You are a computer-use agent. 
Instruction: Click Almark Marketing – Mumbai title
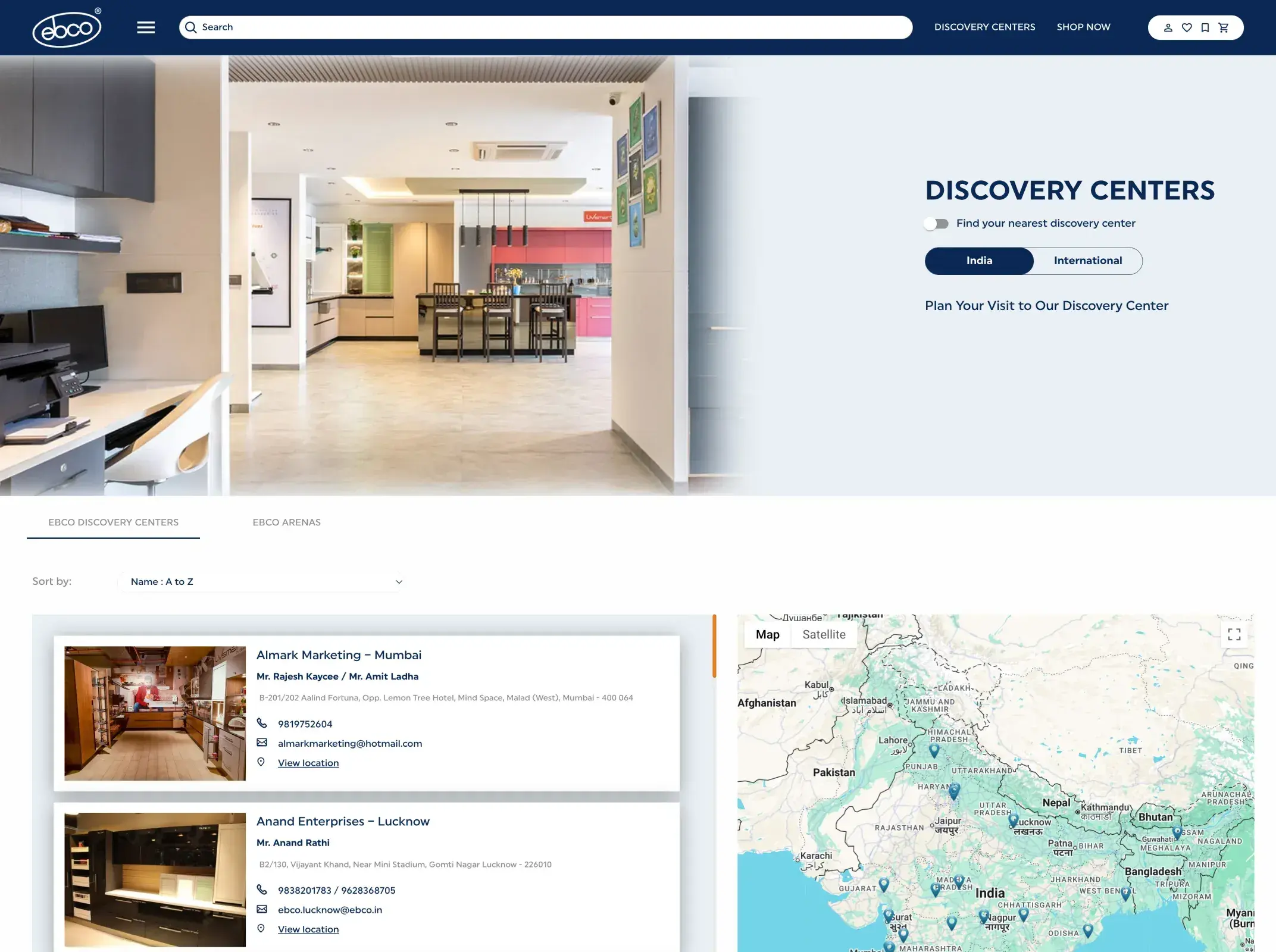click(339, 655)
